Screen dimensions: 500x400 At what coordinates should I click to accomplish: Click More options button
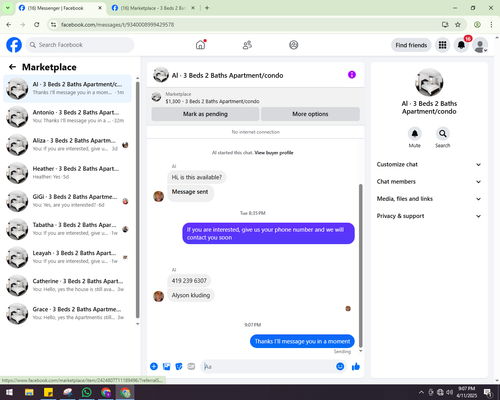tap(310, 114)
